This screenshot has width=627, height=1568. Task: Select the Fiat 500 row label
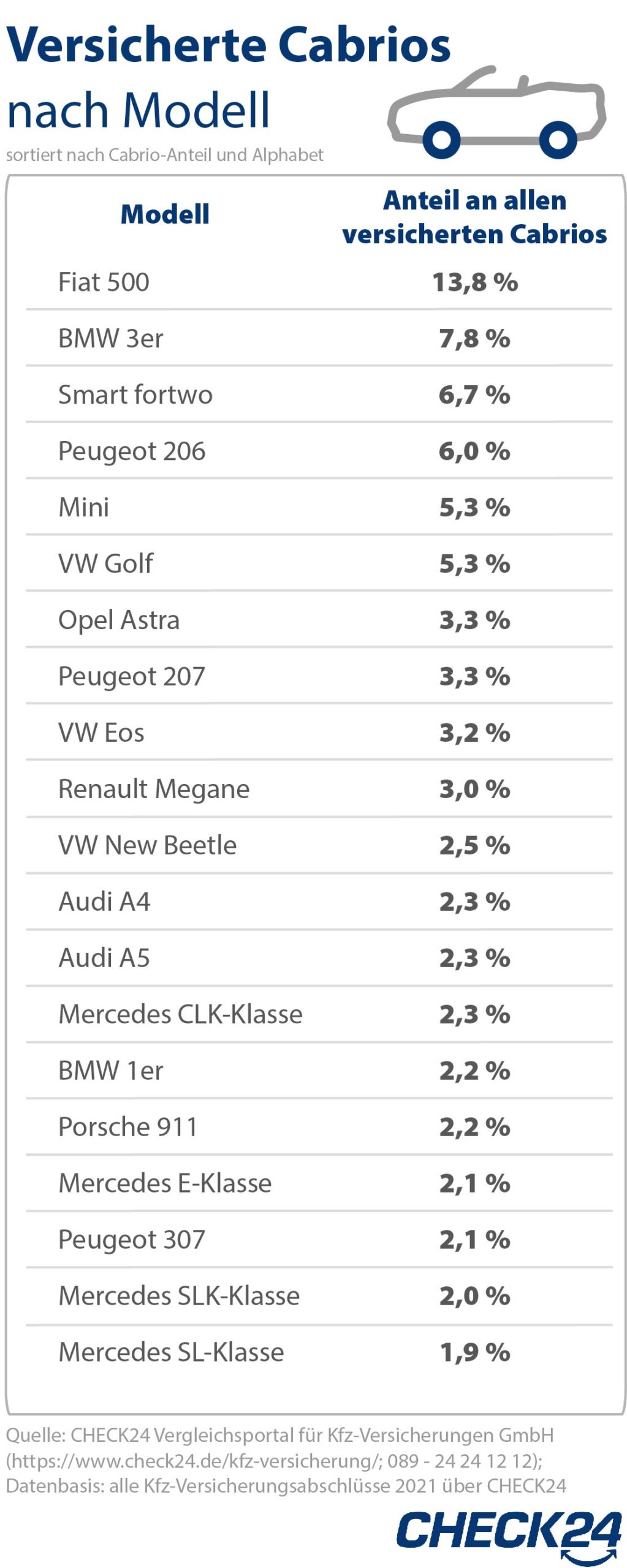pyautogui.click(x=104, y=282)
